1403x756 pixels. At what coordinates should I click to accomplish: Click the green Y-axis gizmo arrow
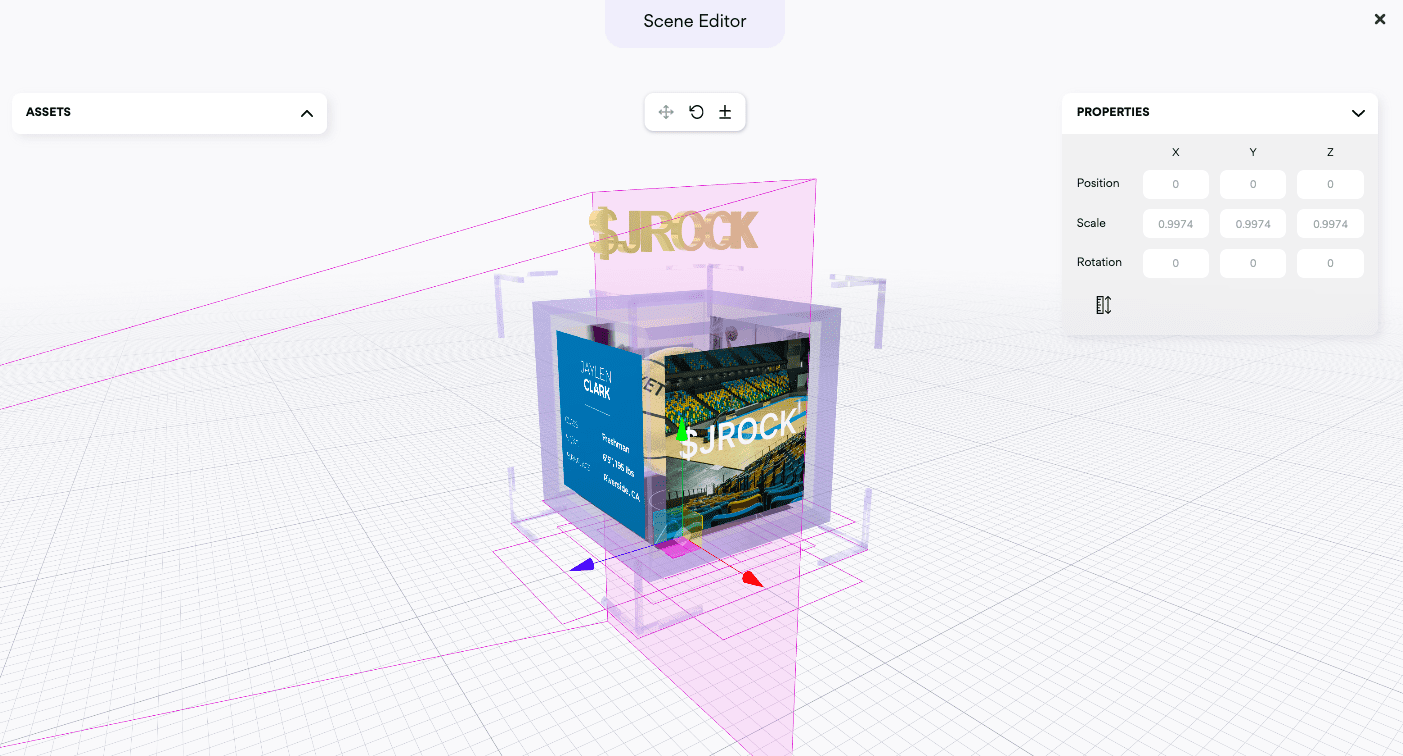[x=683, y=428]
